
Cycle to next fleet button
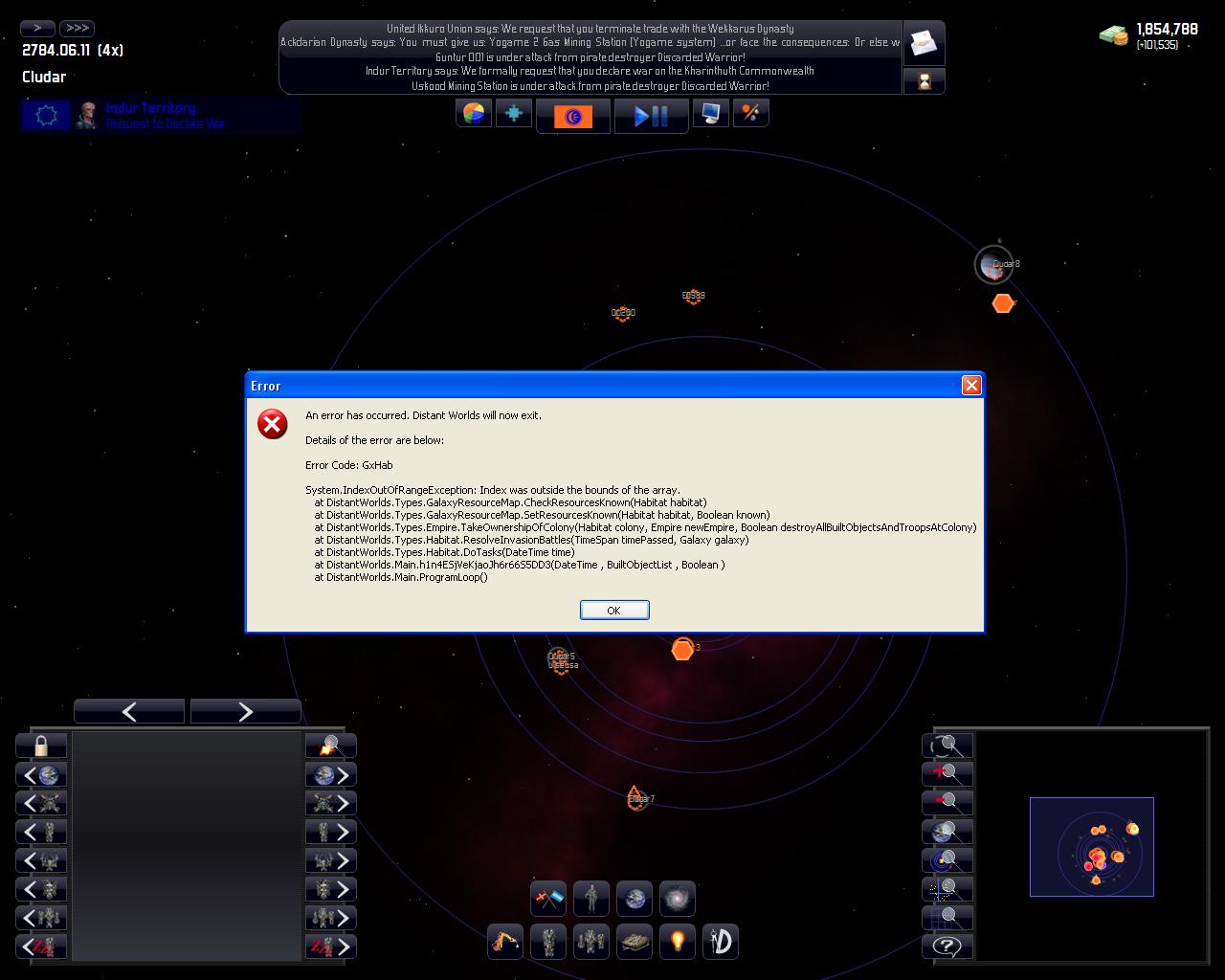click(331, 918)
